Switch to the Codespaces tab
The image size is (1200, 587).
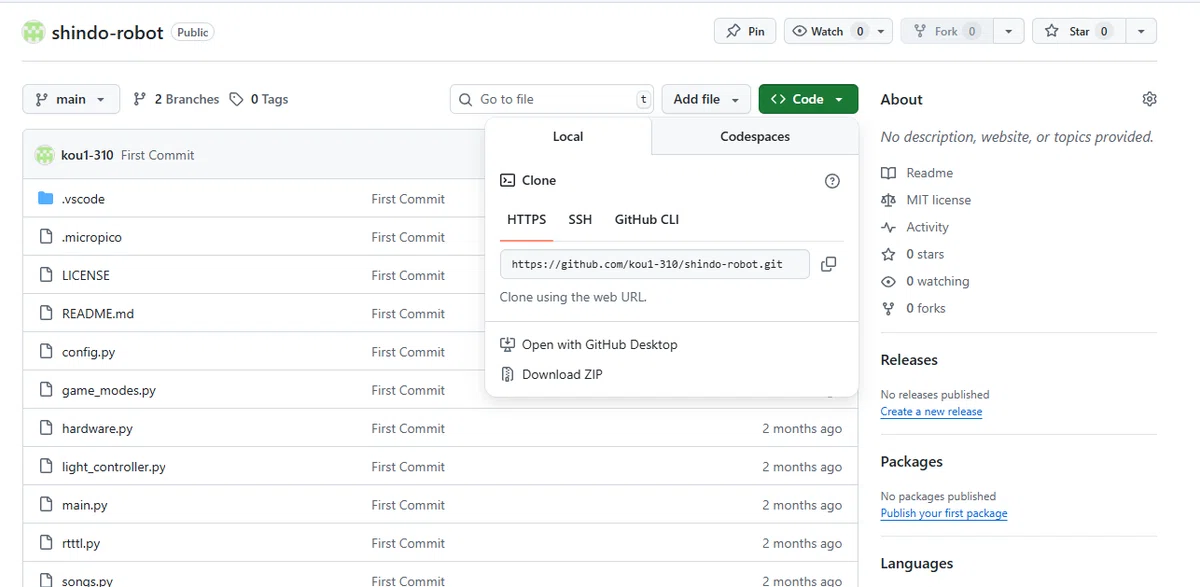[x=755, y=136]
